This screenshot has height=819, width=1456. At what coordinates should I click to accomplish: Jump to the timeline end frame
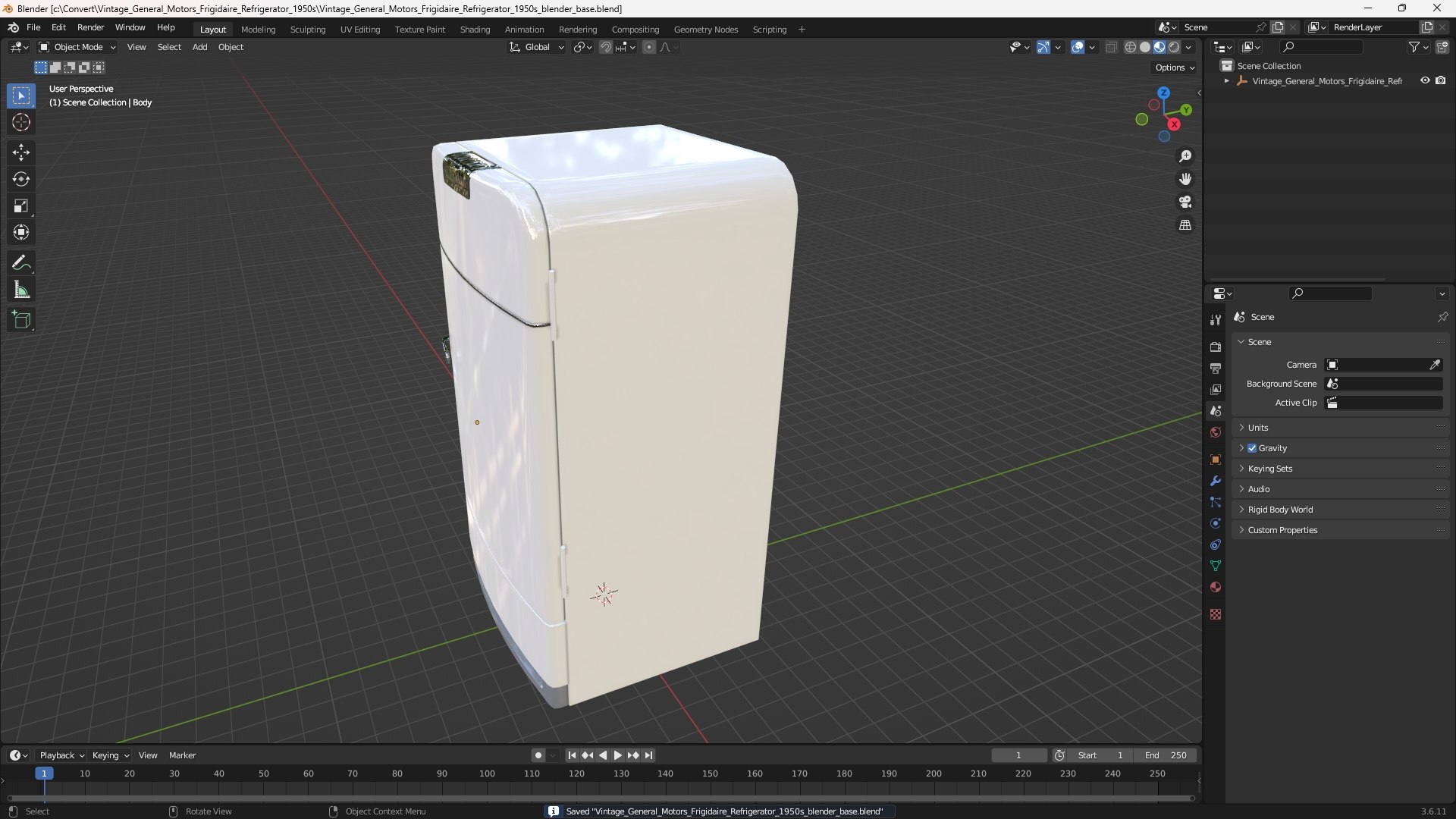pos(648,755)
